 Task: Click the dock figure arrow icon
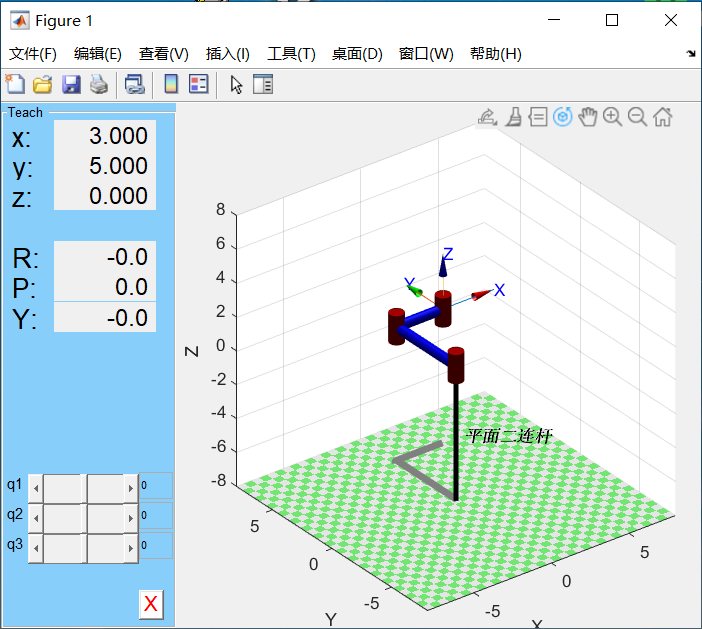click(691, 53)
